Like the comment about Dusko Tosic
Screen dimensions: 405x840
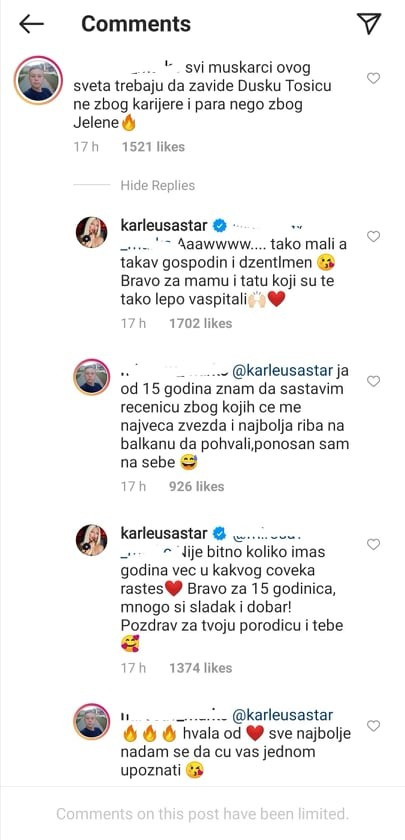[x=373, y=78]
